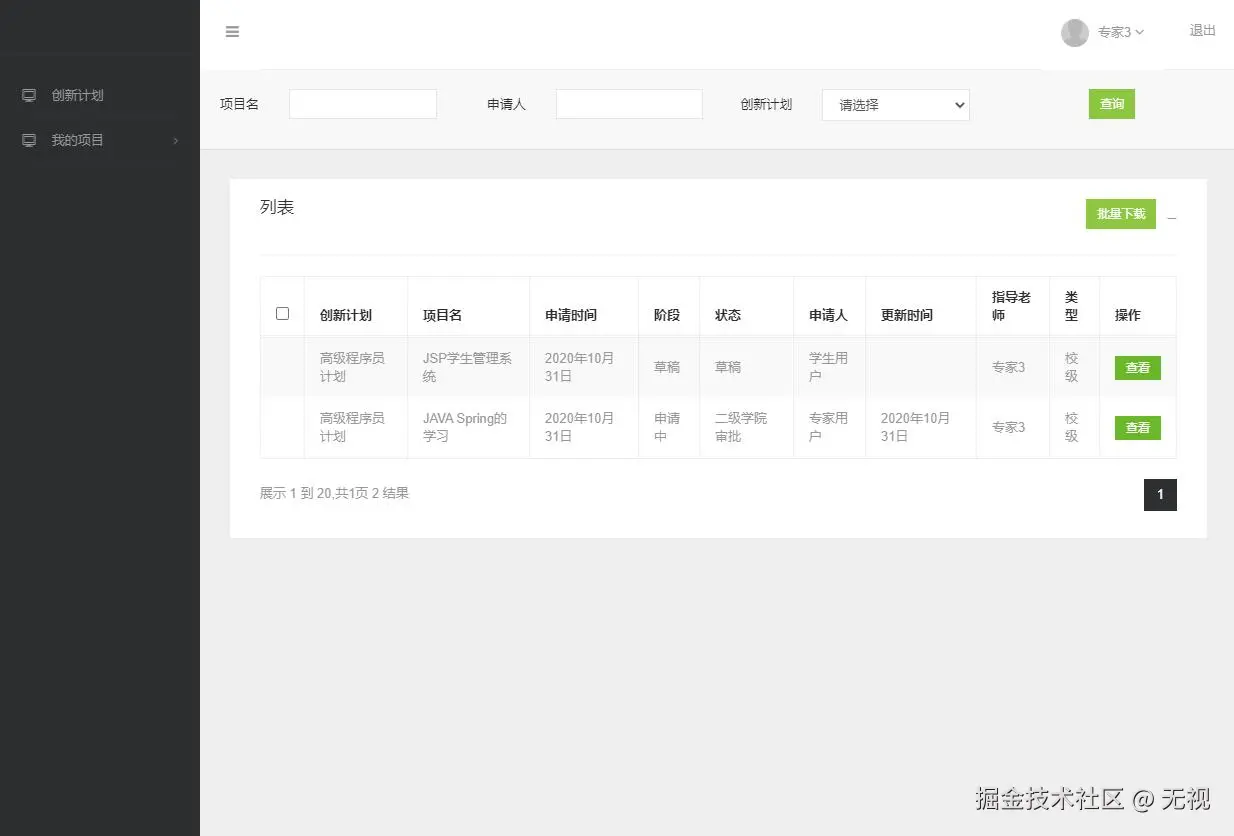Open the 创新计划 请选择 dropdown
Viewport: 1234px width, 836px height.
[x=896, y=105]
